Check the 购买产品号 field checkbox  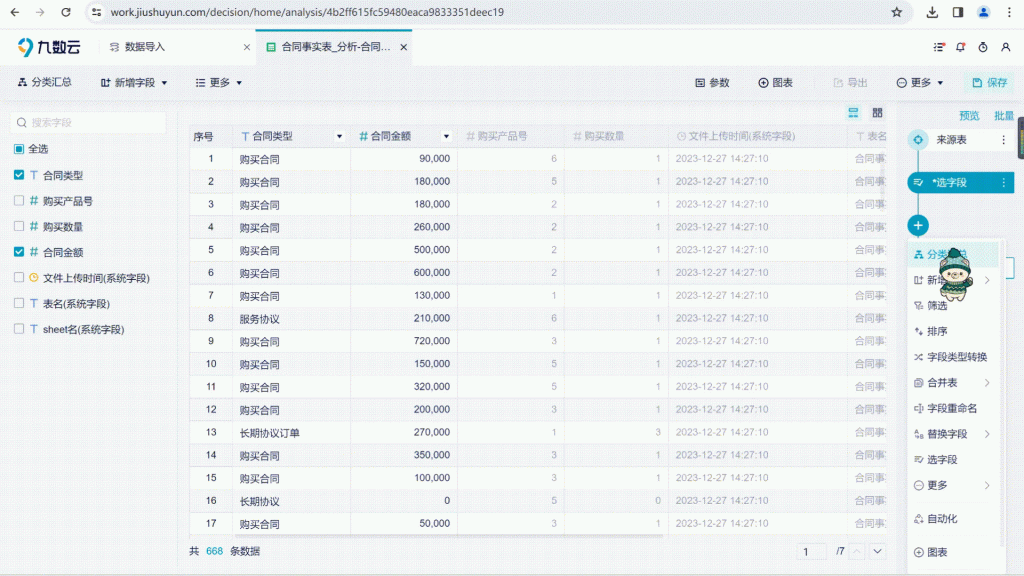(20, 201)
